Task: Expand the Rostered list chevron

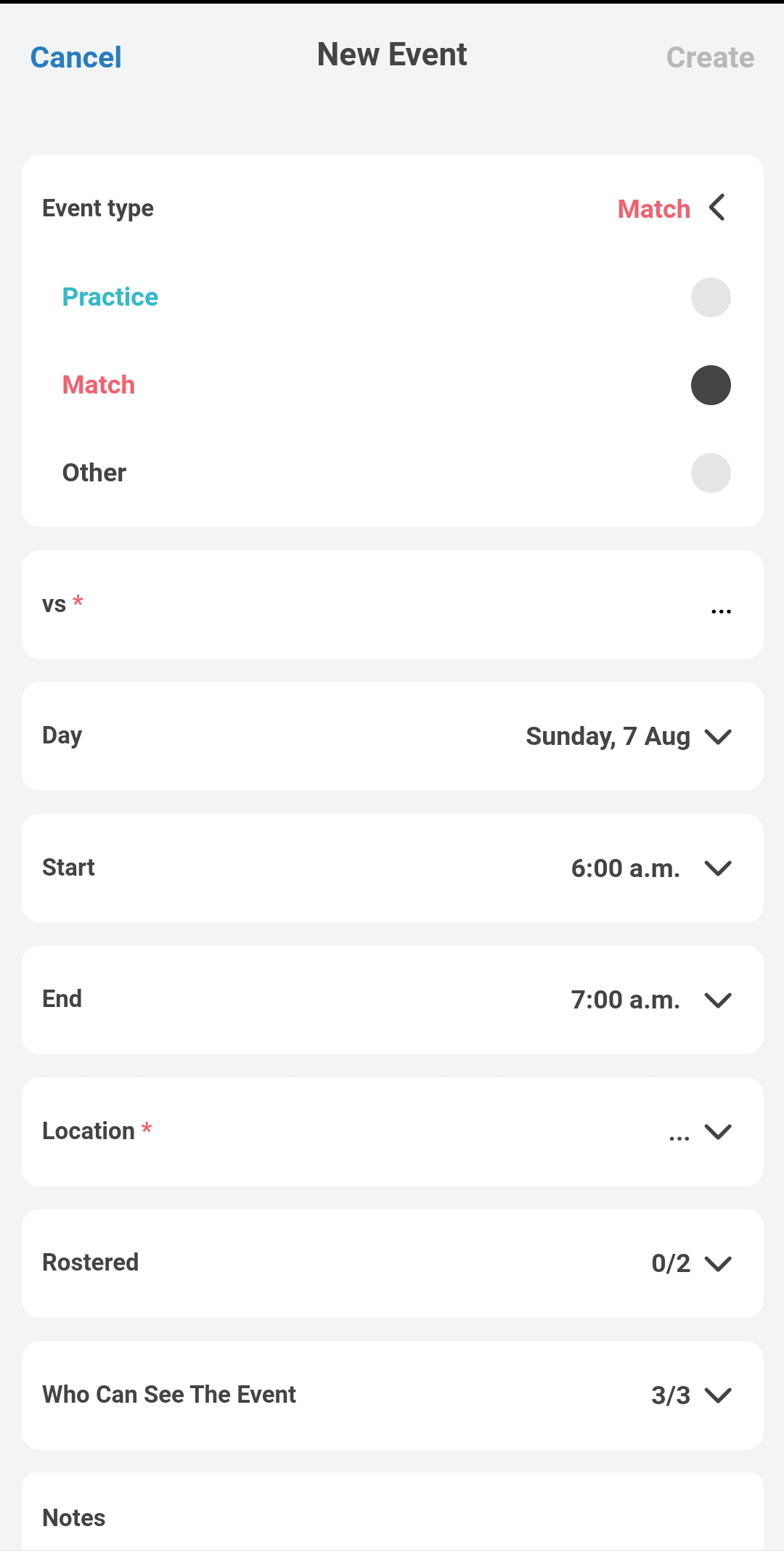Action: 718,1264
